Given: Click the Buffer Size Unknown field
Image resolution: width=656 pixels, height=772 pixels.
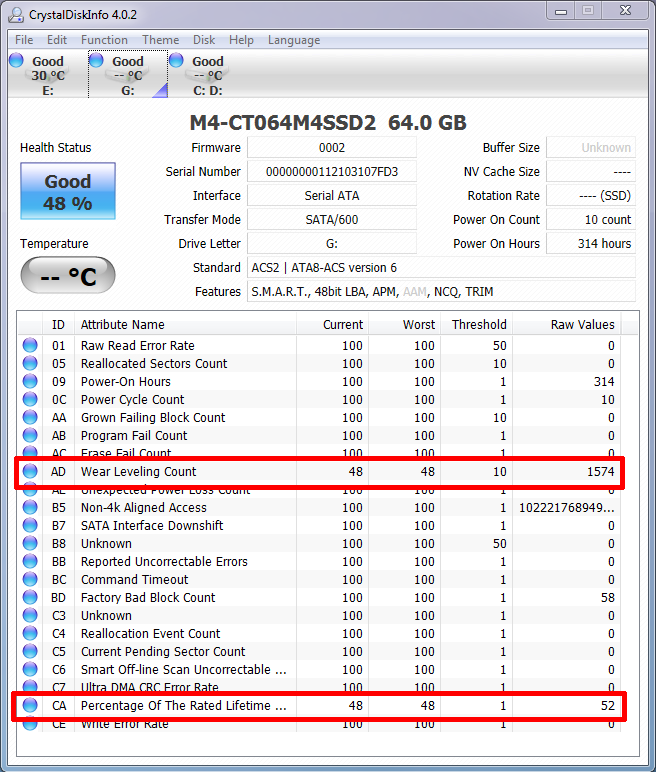Looking at the screenshot, I should pos(591,148).
